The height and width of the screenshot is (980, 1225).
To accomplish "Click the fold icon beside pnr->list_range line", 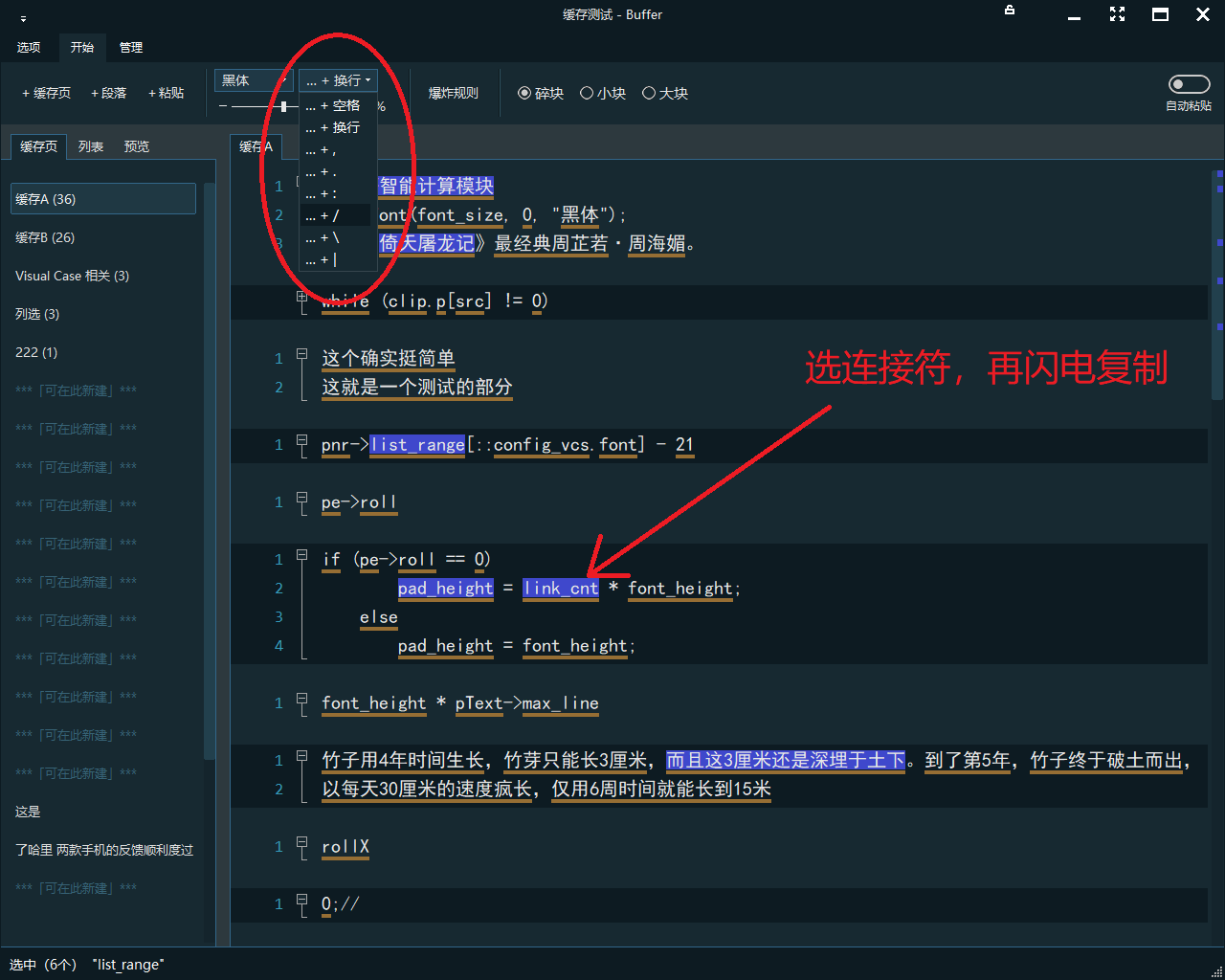I will pyautogui.click(x=302, y=441).
